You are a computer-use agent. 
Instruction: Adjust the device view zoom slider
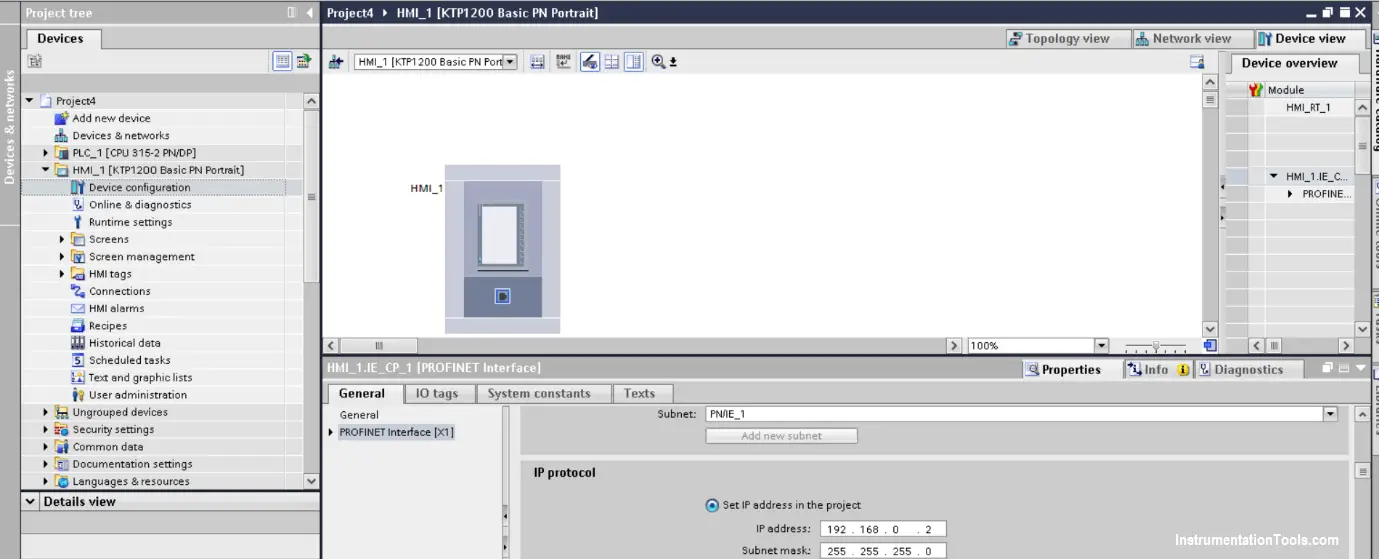(x=1156, y=347)
